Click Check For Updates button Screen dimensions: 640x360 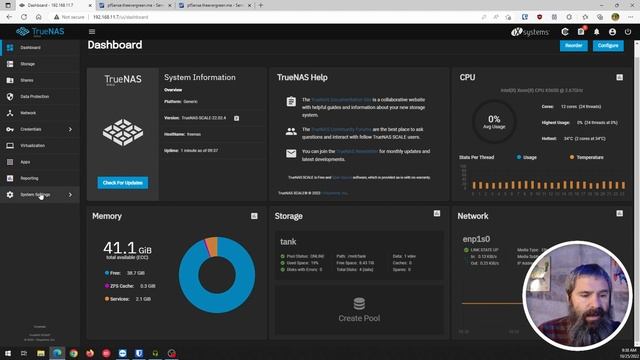[x=123, y=182]
